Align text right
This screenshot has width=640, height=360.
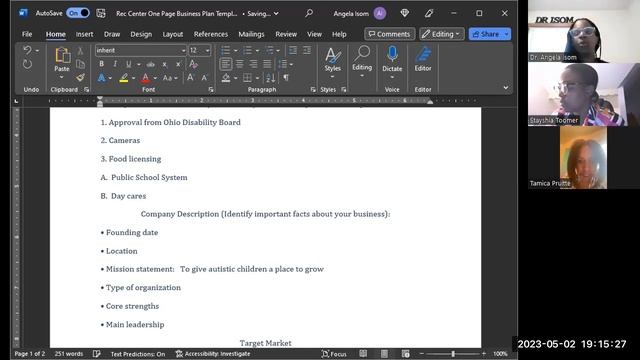[253, 64]
